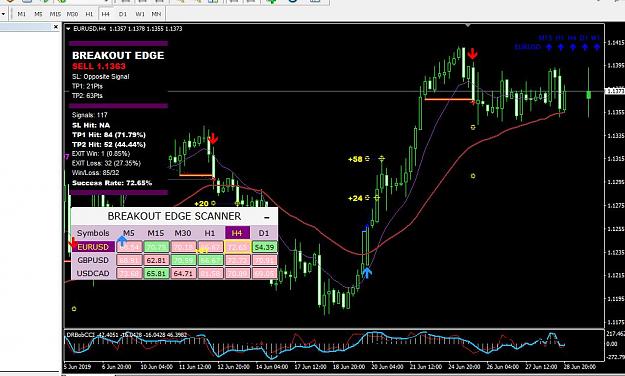Open USDCAD H1 scanner cell

[x=210, y=273]
